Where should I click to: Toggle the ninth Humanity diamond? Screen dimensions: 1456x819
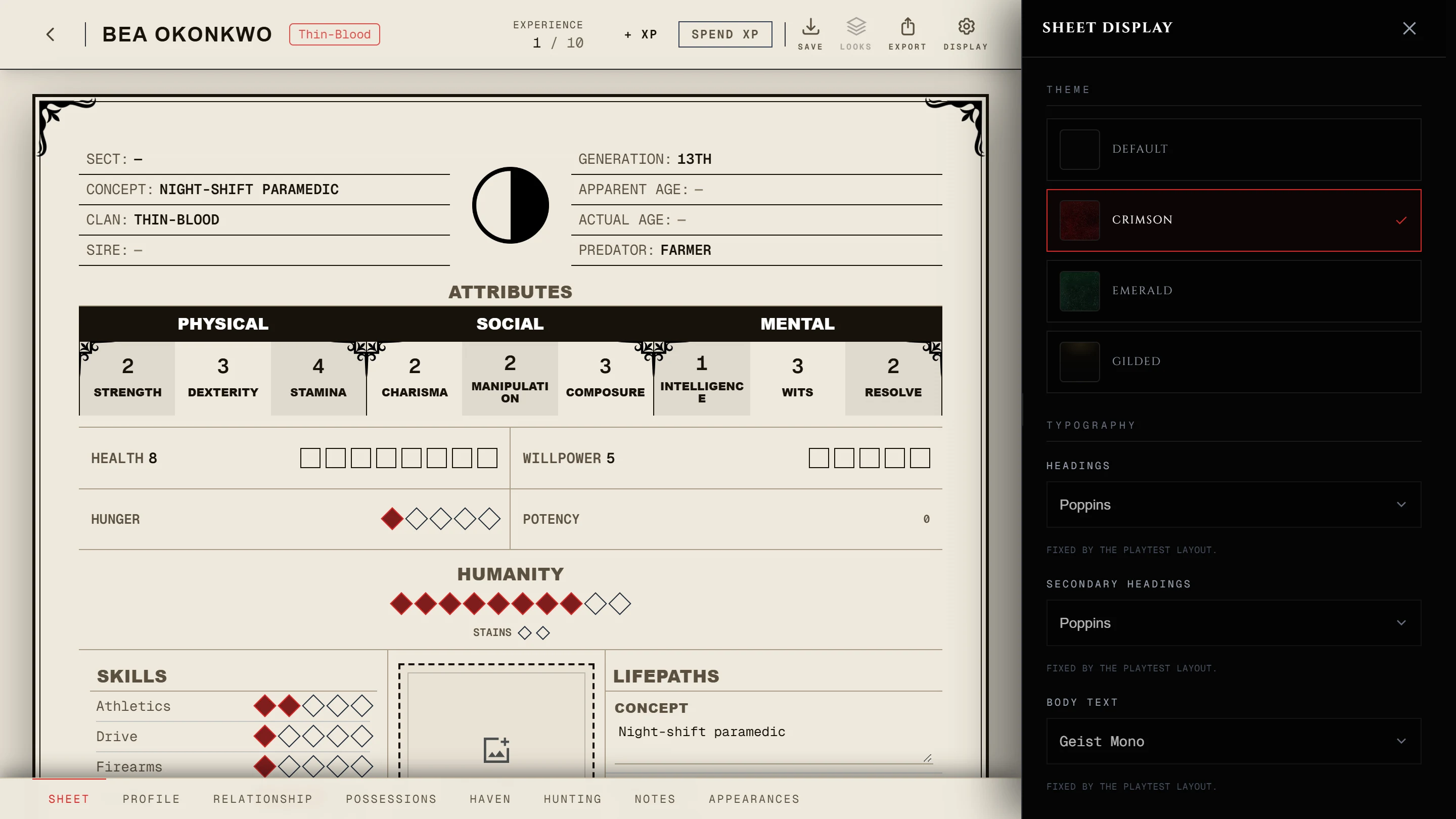click(x=595, y=604)
